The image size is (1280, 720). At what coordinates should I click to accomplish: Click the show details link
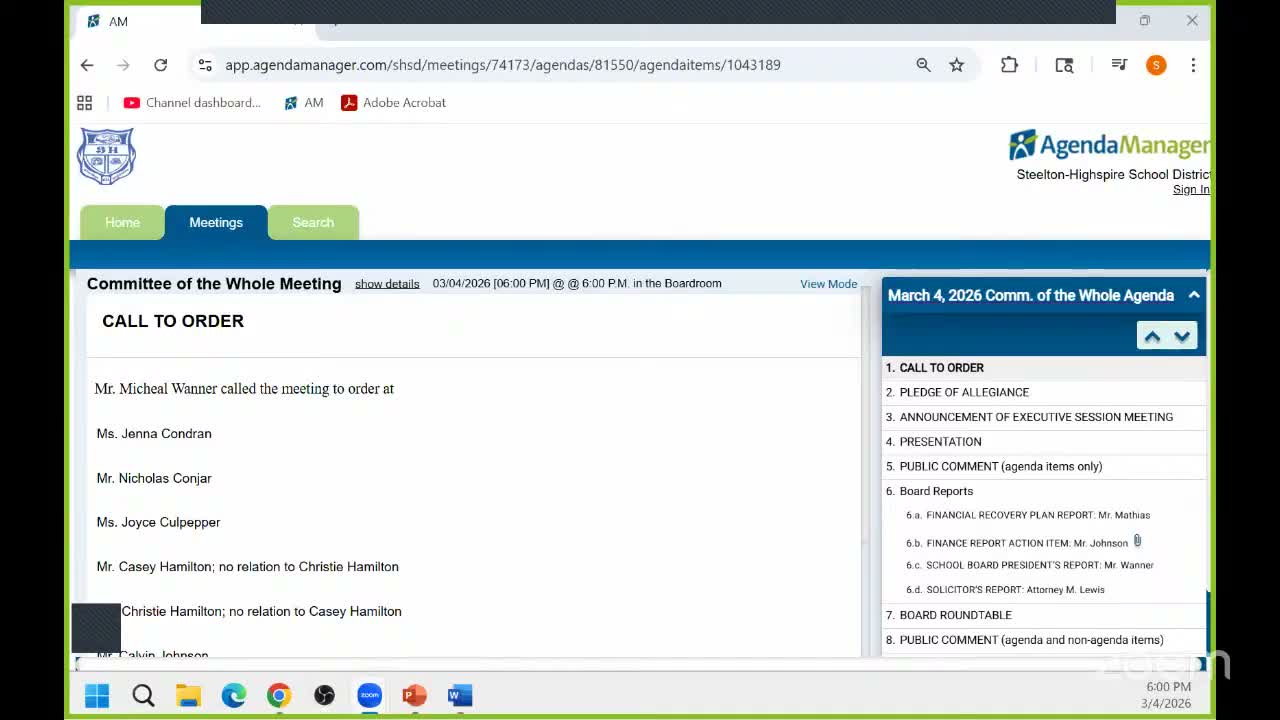click(x=387, y=284)
